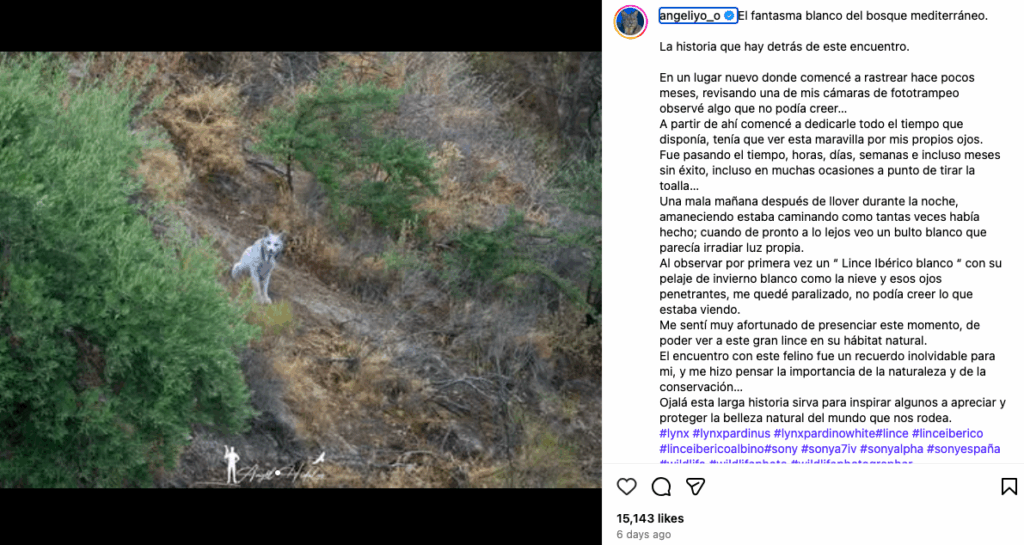Image resolution: width=1024 pixels, height=545 pixels.
Task: Like the post with the heart icon
Action: [626, 486]
